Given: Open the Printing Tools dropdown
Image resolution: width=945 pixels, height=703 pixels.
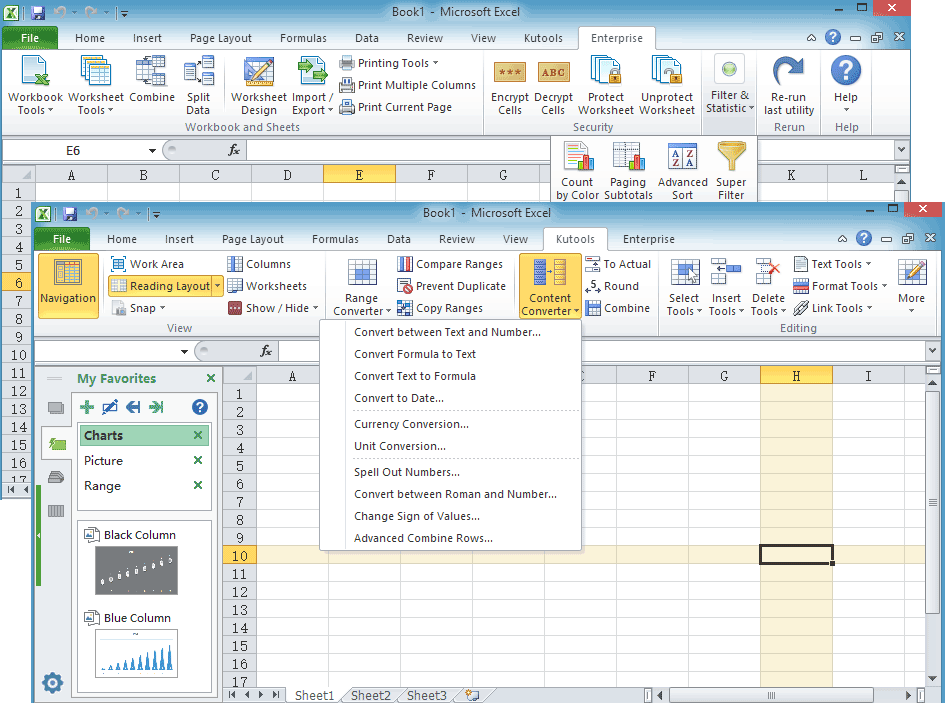Looking at the screenshot, I should [x=389, y=63].
